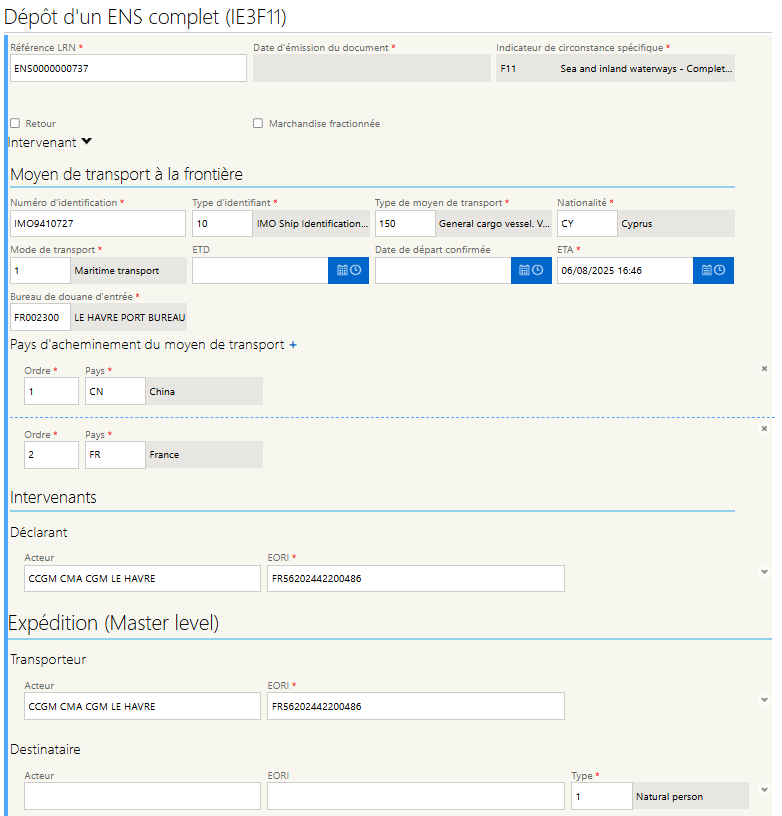Click the Moyen de transport à la frontière heading
782x816 pixels.
[x=126, y=174]
